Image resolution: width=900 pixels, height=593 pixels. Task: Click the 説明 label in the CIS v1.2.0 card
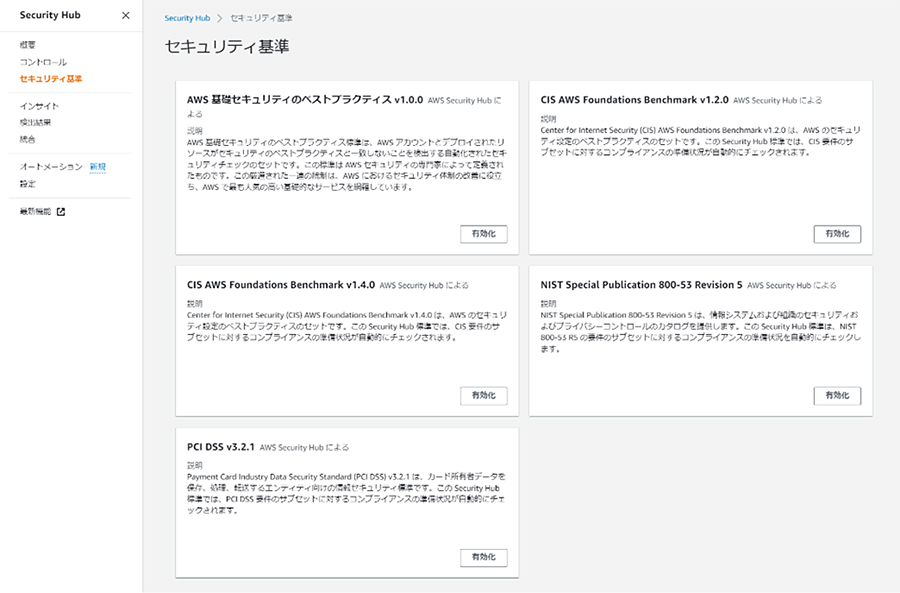pos(548,119)
